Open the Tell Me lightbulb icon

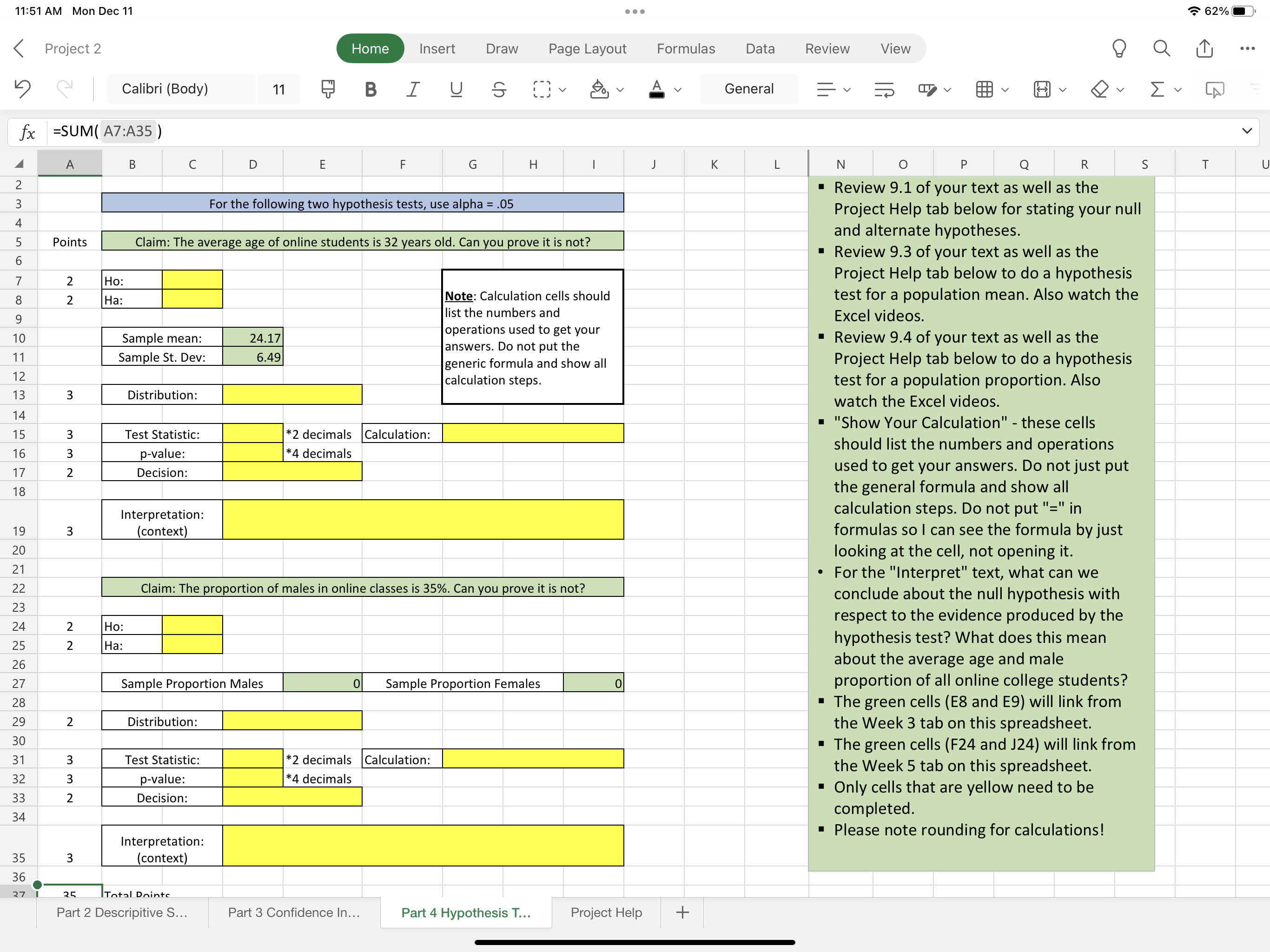1119,49
